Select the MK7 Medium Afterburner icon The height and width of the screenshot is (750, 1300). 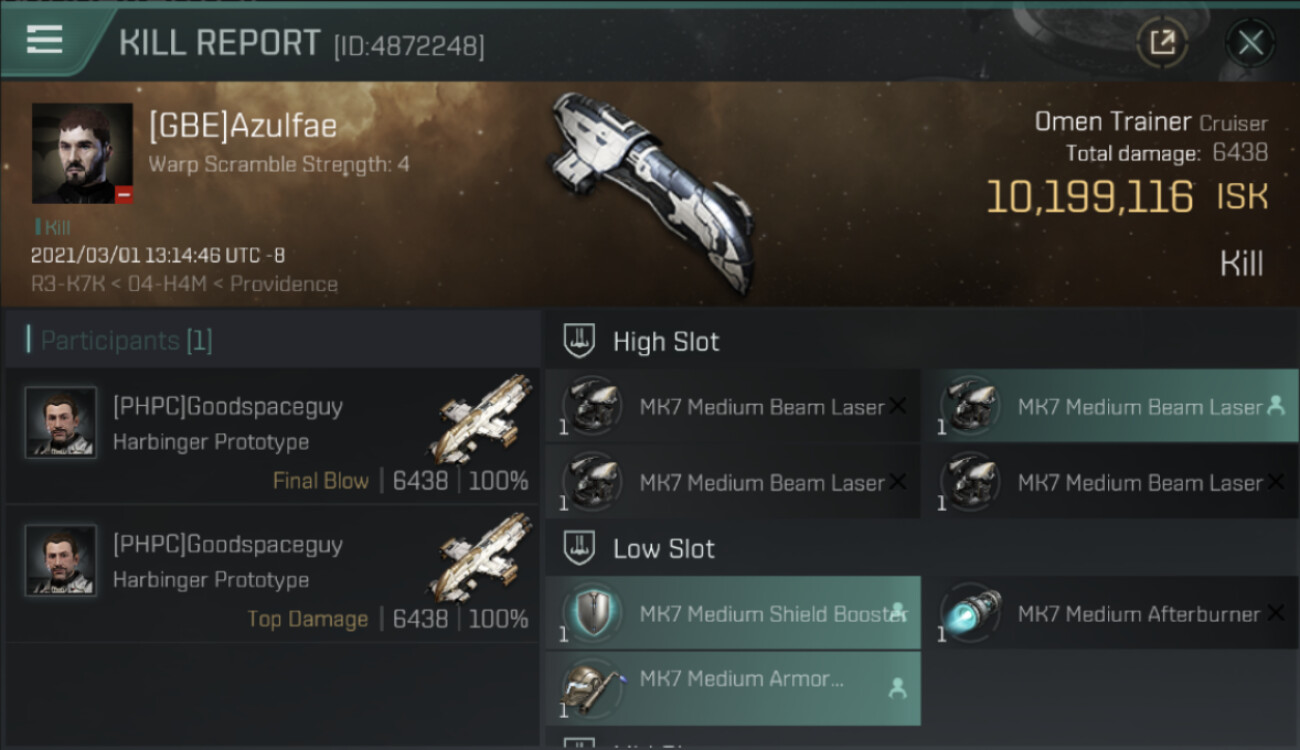click(970, 613)
